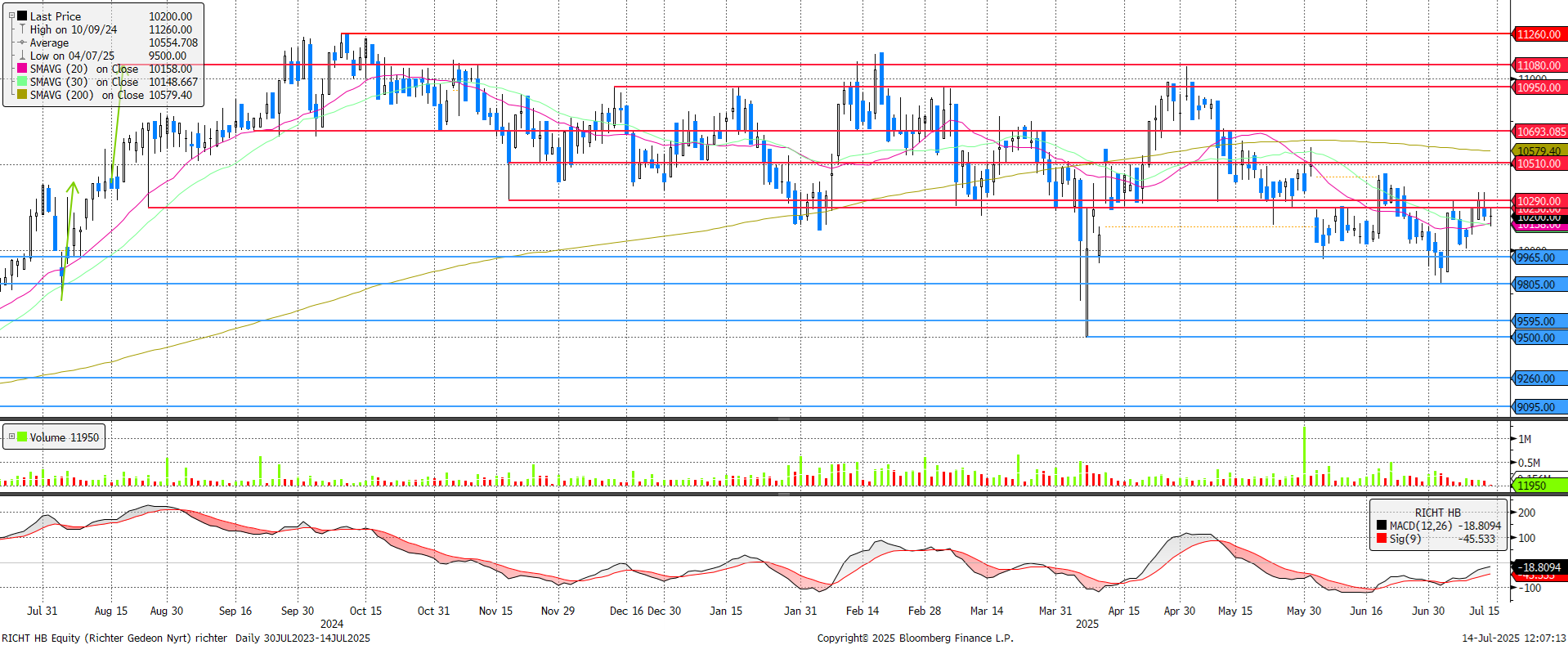Click the 'Mar 31' date axis label
Screen dimensions: 1568x645
tap(1055, 611)
